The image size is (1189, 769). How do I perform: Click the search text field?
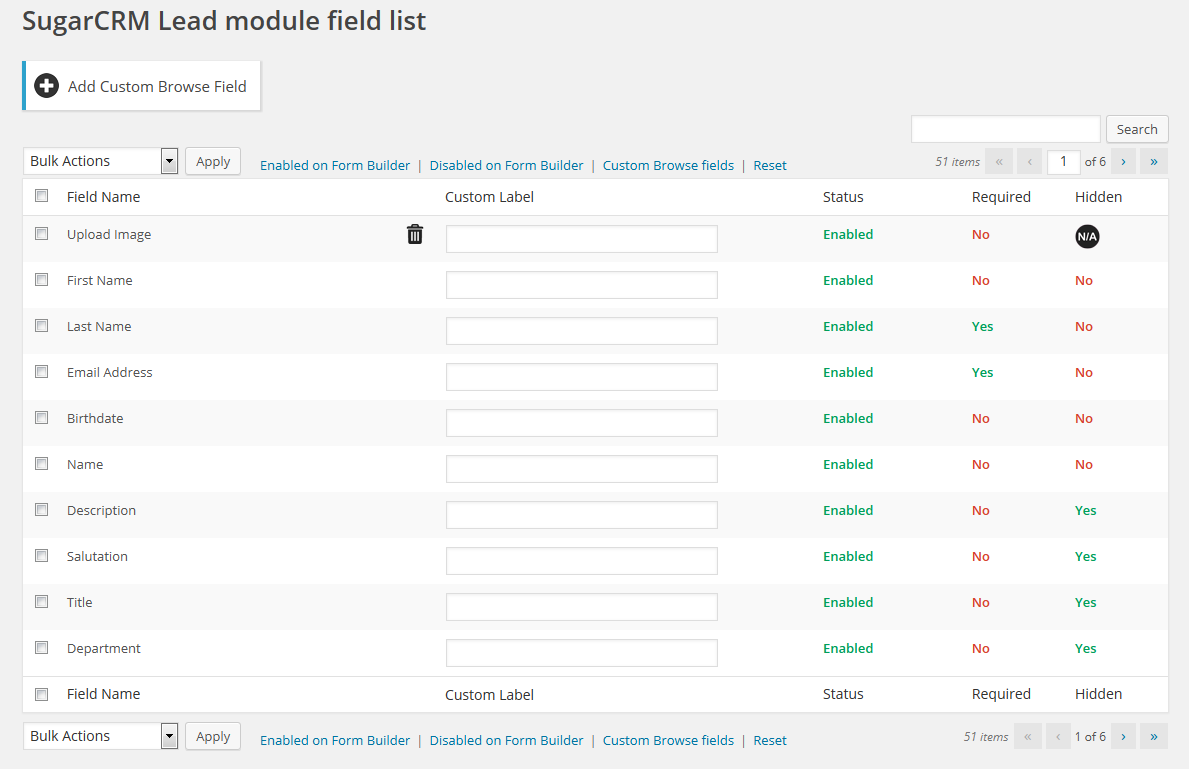tap(1005, 129)
